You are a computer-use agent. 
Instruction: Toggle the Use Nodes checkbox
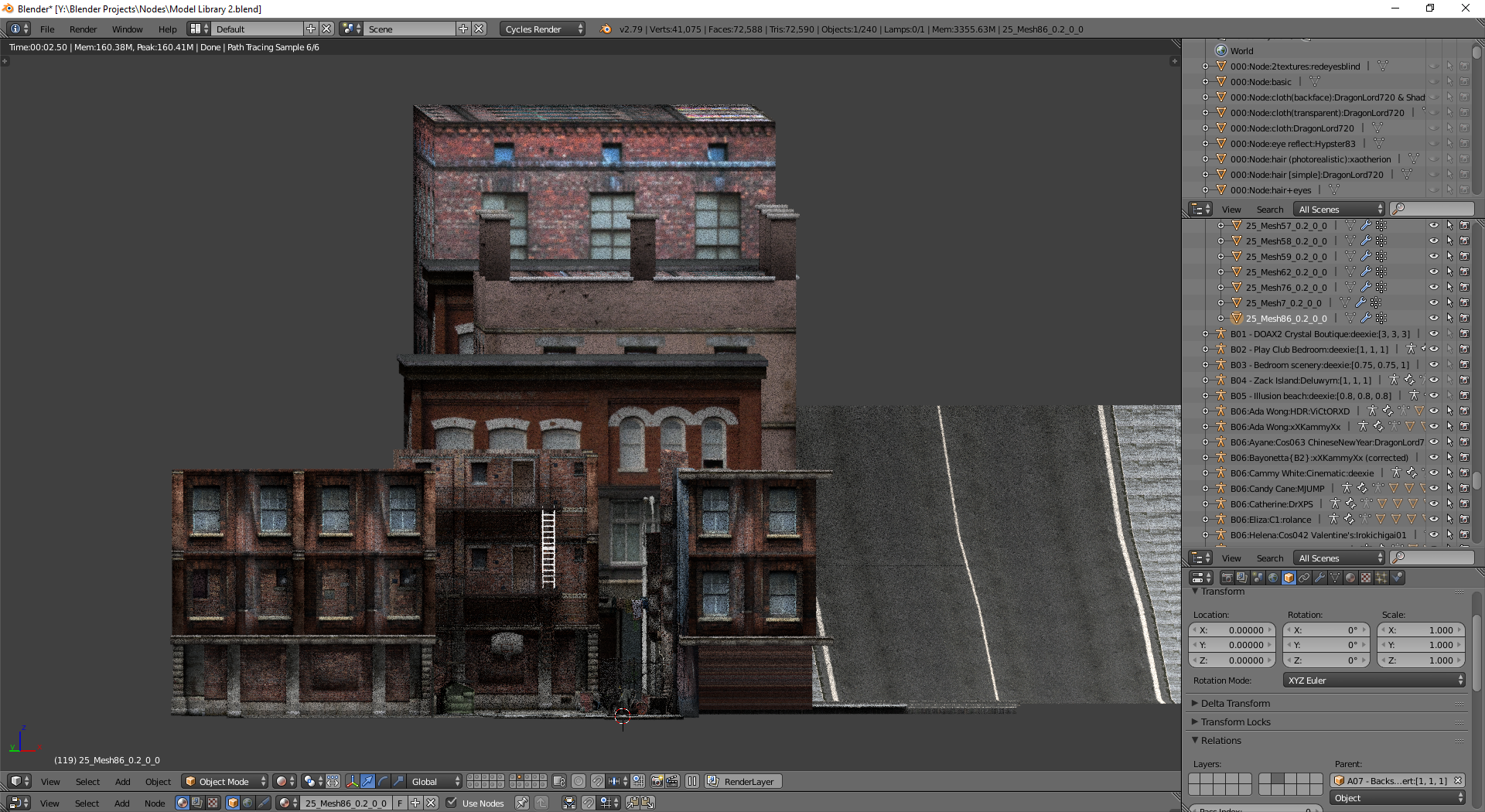pyautogui.click(x=452, y=803)
